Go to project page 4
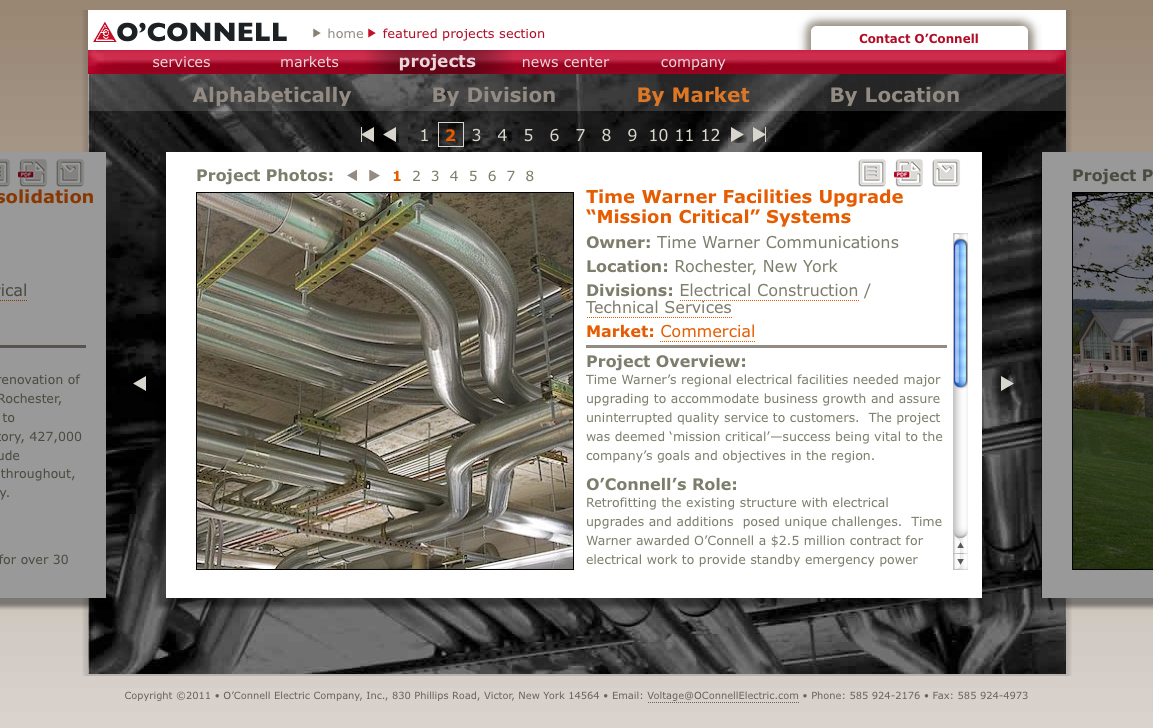This screenshot has width=1153, height=728. tap(502, 135)
